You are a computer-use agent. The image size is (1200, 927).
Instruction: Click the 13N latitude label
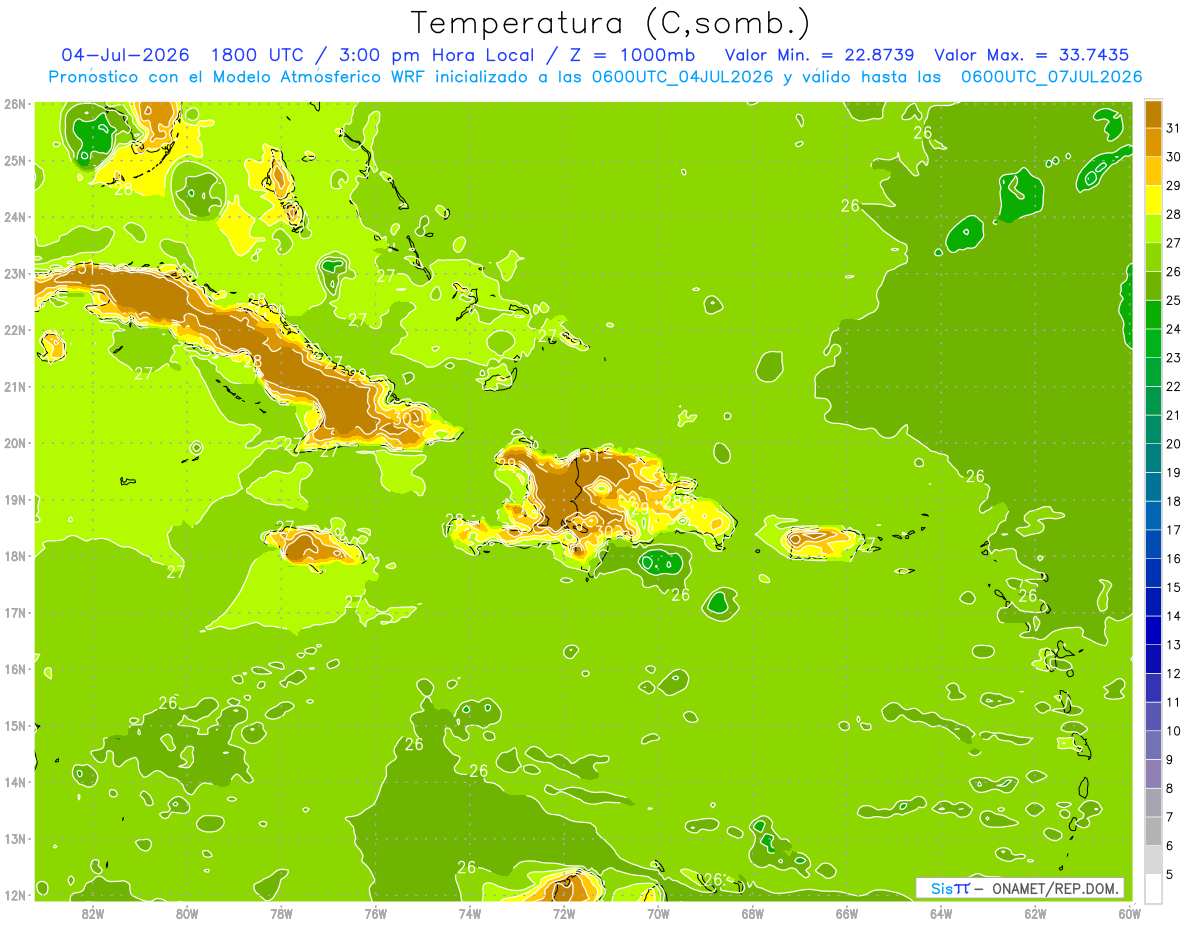(x=15, y=838)
